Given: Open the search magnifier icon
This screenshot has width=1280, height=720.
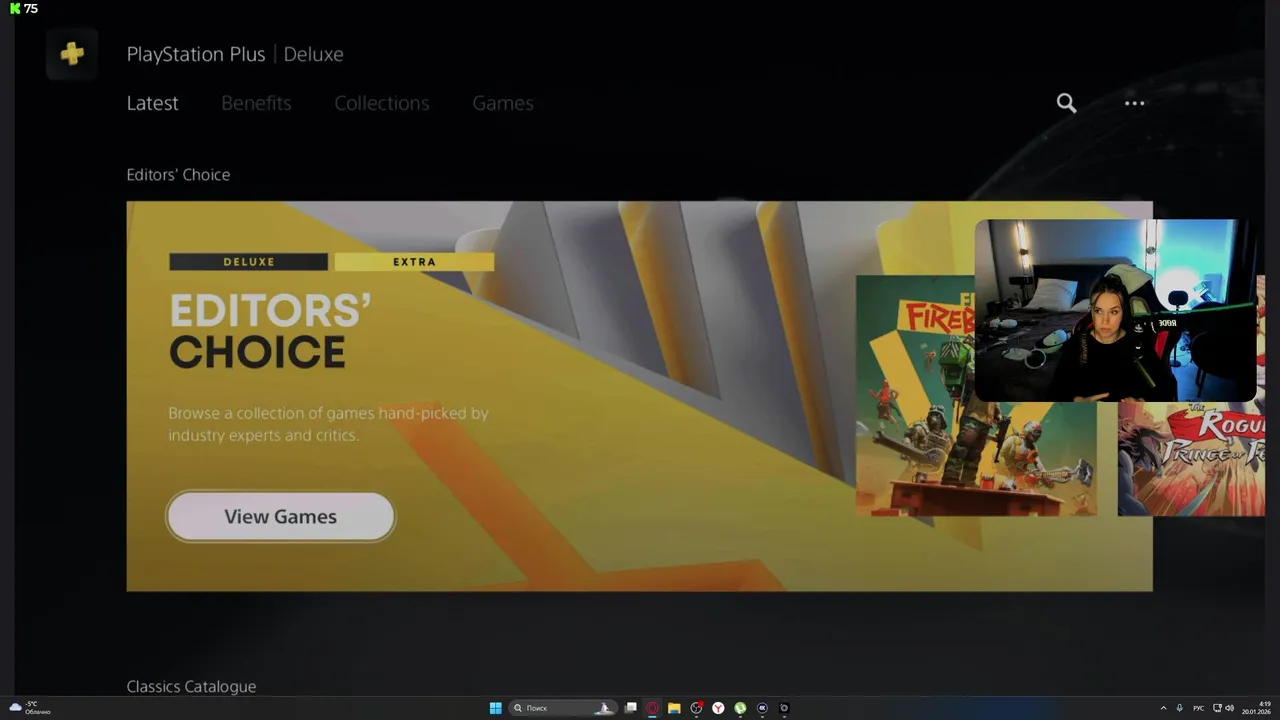Looking at the screenshot, I should coord(1067,103).
